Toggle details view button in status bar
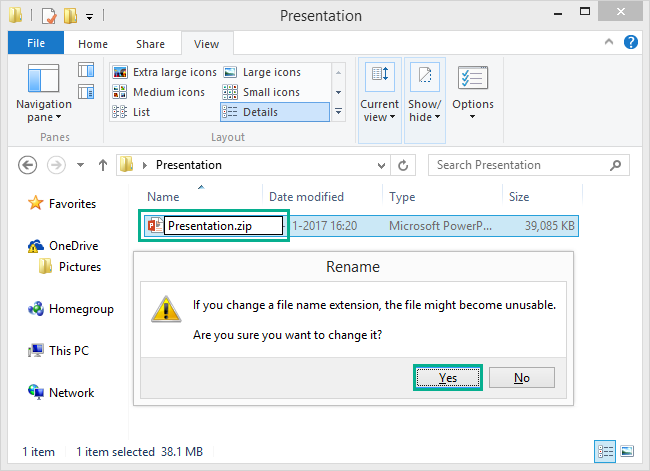The image size is (650, 471). click(x=605, y=451)
